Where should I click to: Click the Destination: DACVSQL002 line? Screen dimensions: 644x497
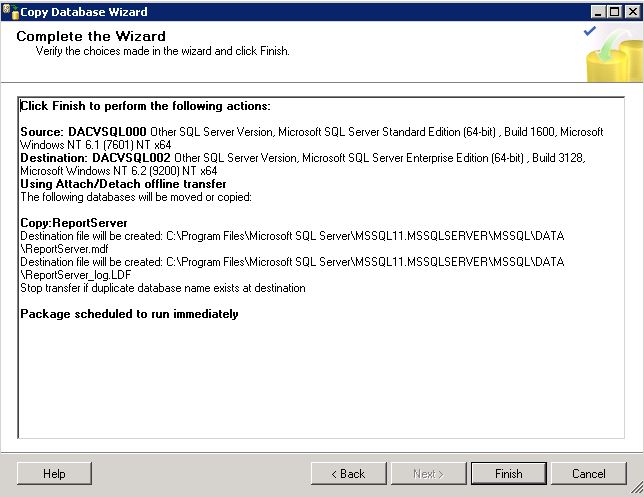[x=303, y=164]
